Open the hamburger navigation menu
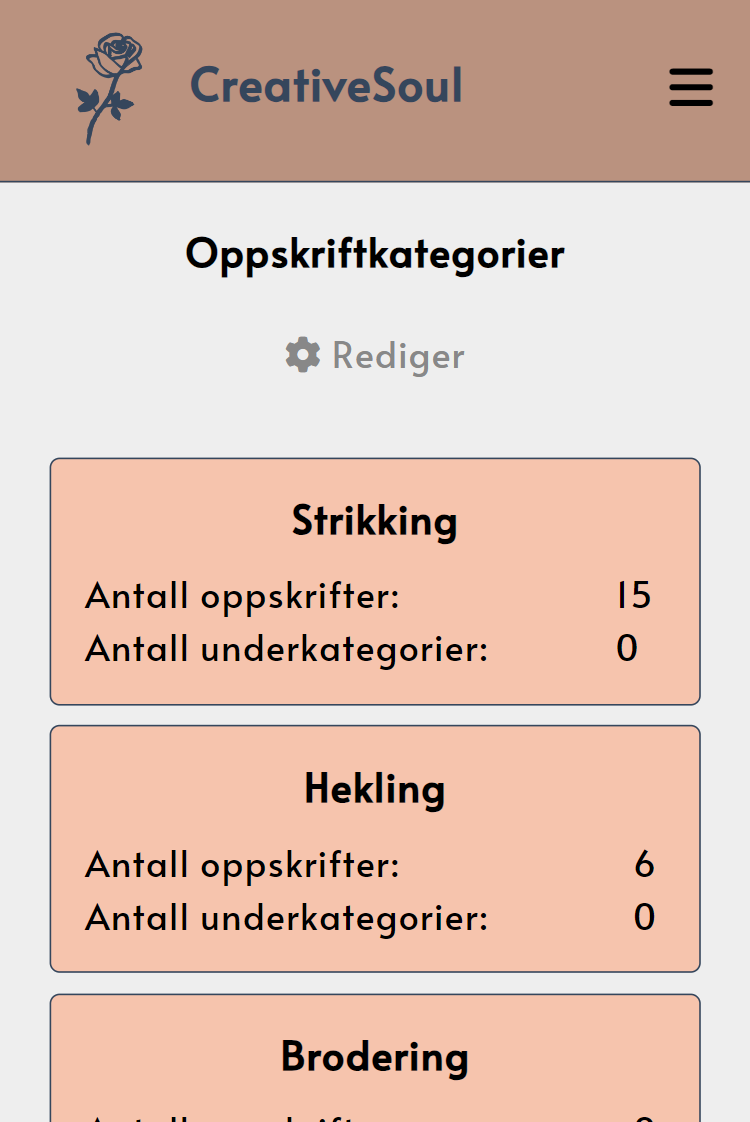Image resolution: width=750 pixels, height=1122 pixels. 690,88
